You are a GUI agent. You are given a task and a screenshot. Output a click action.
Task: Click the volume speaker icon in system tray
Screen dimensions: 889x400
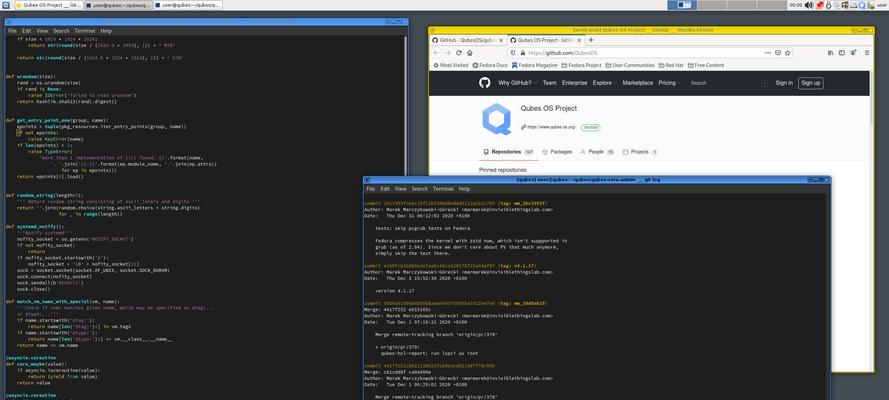tap(810, 5)
